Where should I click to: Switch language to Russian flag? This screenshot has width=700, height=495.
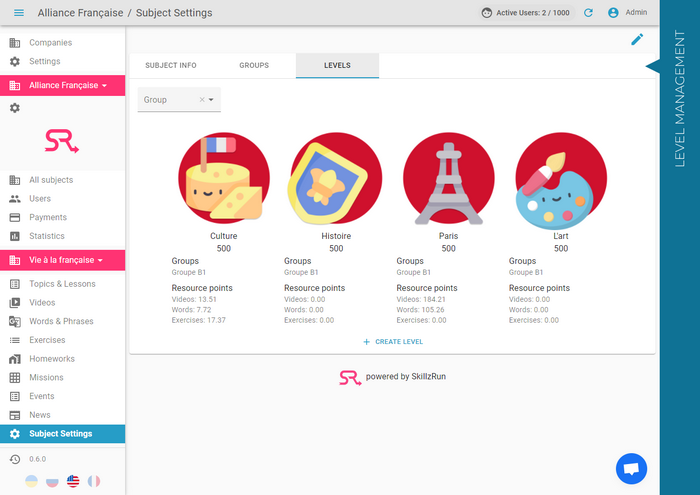pyautogui.click(x=52, y=481)
